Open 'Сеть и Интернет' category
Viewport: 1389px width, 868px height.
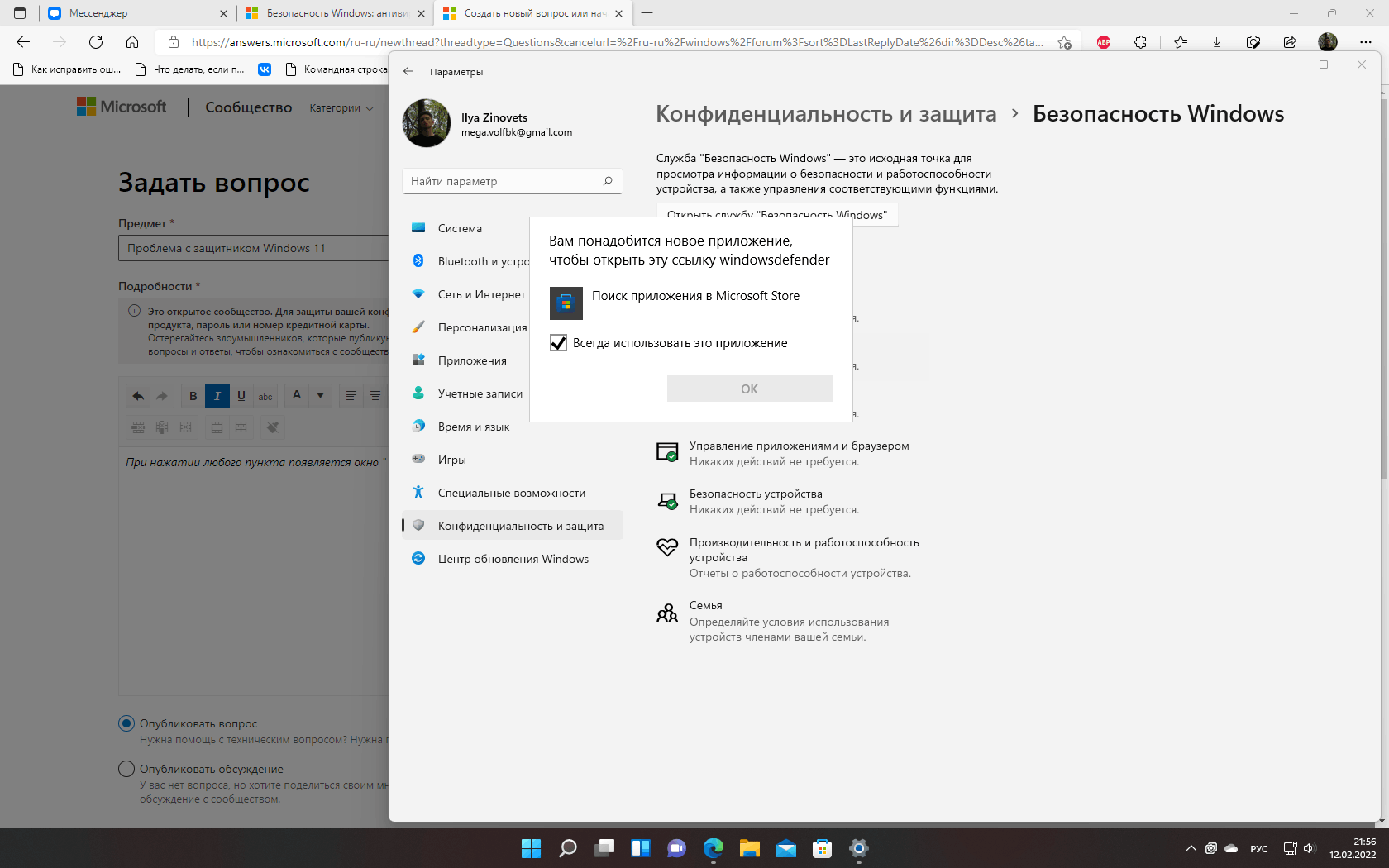465,294
